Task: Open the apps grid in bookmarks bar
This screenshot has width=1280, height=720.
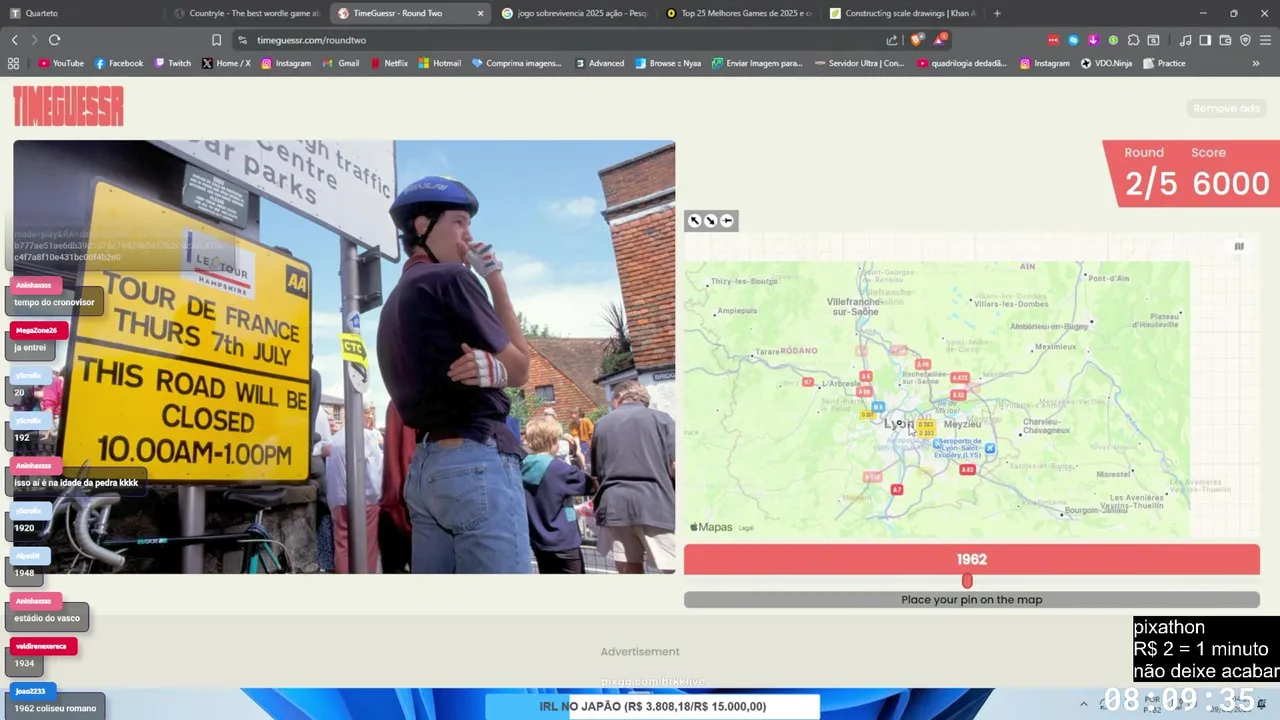Action: tap(13, 63)
